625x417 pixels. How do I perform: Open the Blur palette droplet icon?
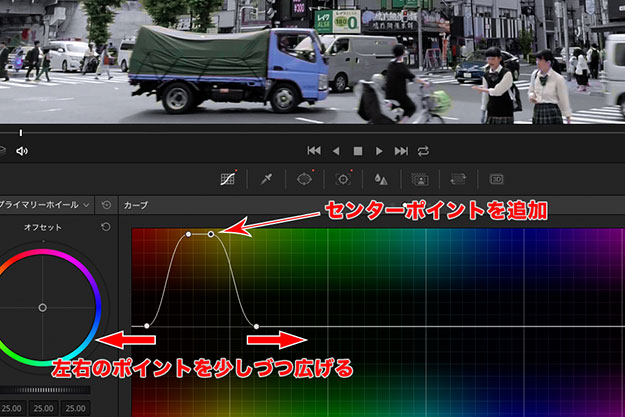pyautogui.click(x=380, y=179)
